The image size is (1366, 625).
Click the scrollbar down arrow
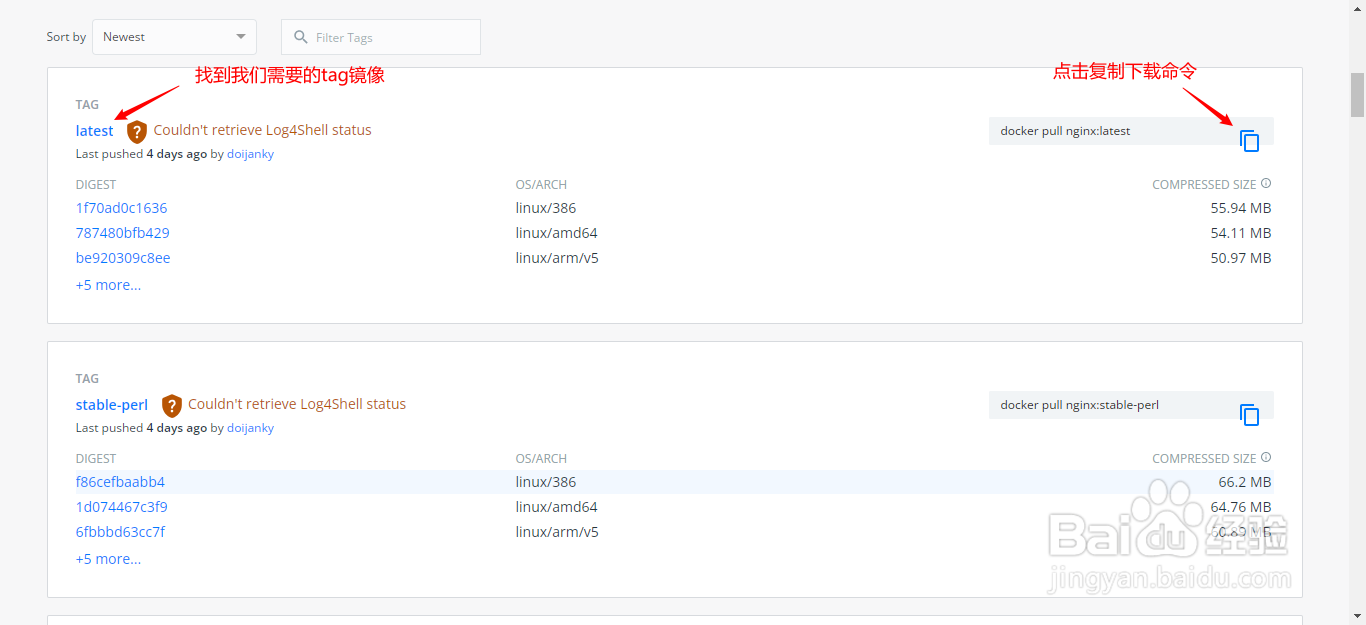(x=1357, y=615)
